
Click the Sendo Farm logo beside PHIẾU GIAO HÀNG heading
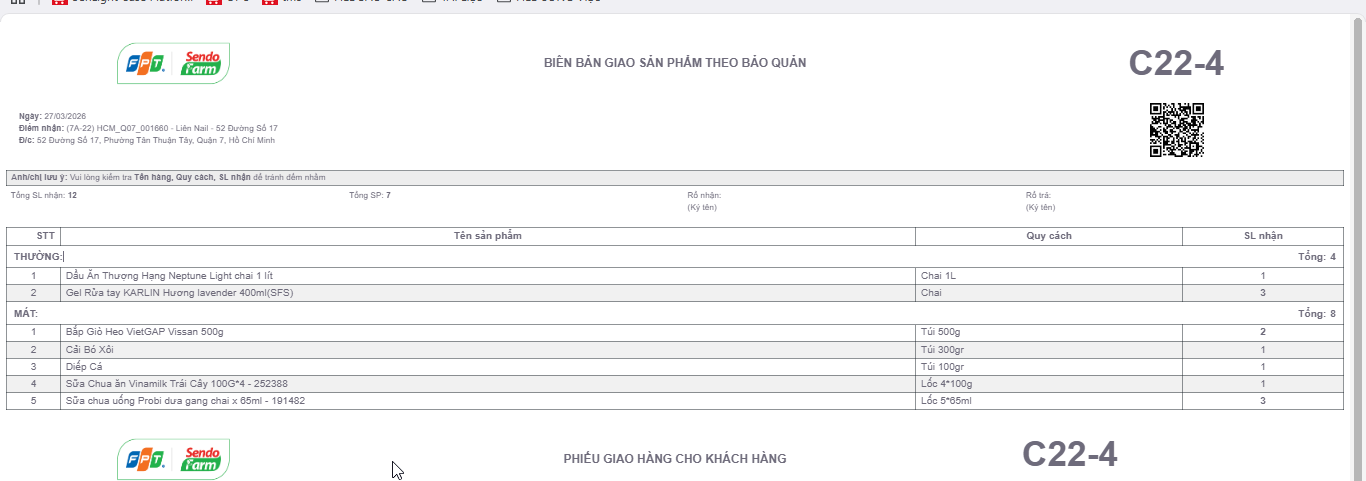(x=173, y=459)
